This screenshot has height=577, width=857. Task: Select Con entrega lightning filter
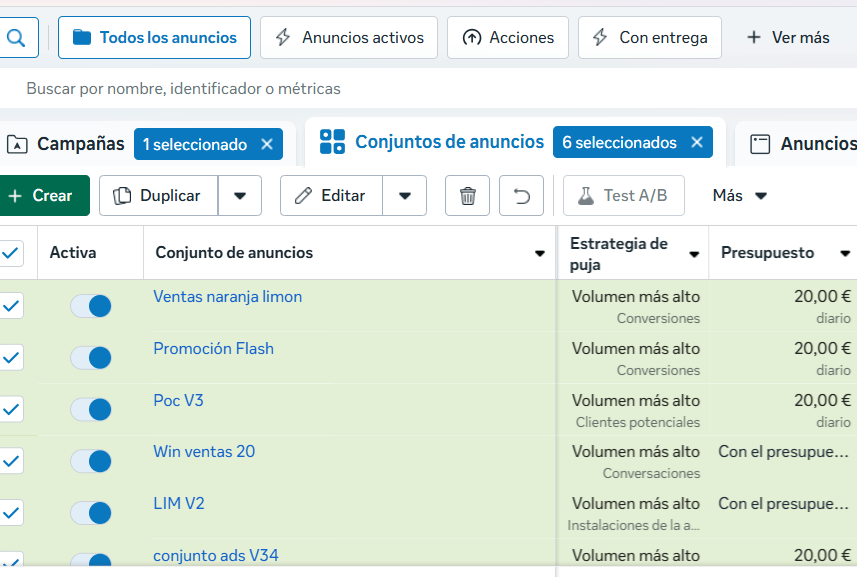(x=649, y=38)
